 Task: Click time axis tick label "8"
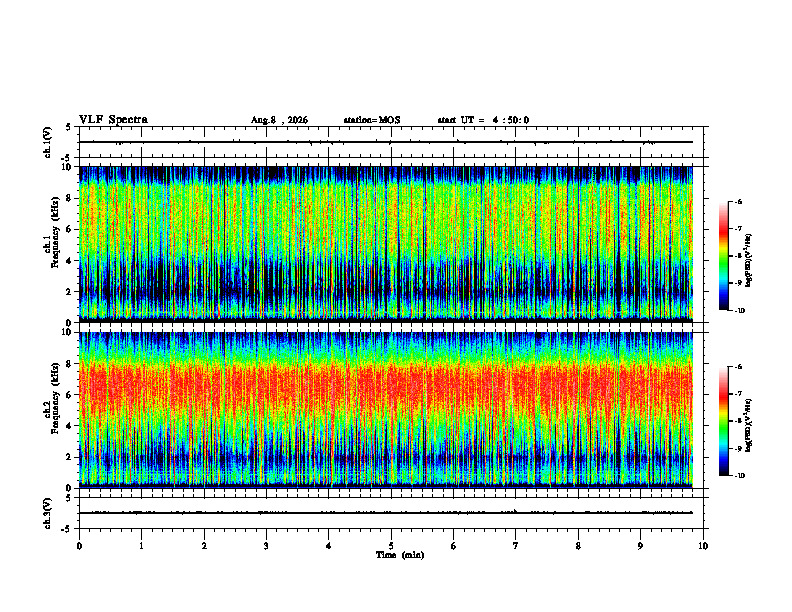tap(578, 546)
